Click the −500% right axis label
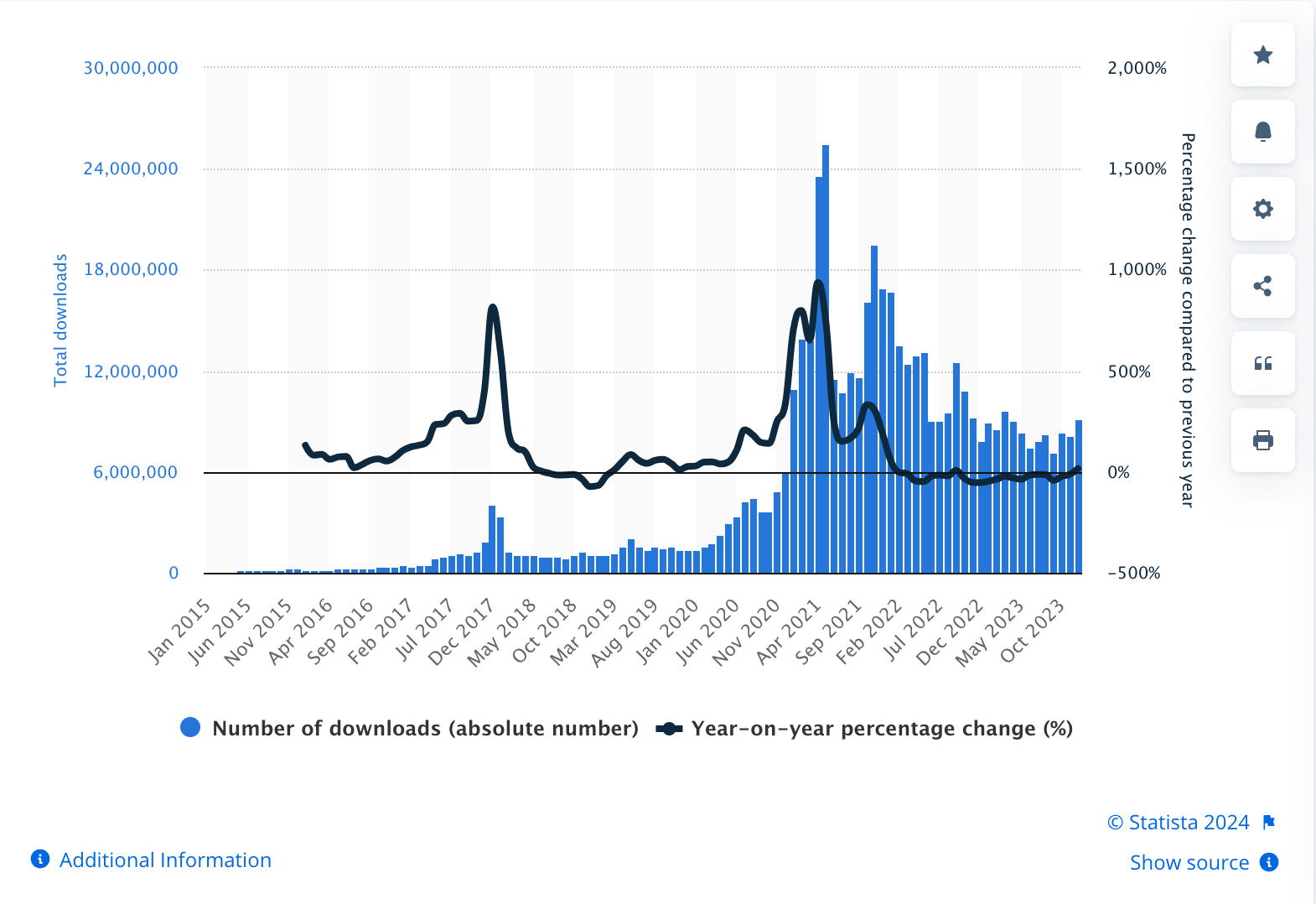Viewport: 1316px width, 904px height. [x=1134, y=573]
